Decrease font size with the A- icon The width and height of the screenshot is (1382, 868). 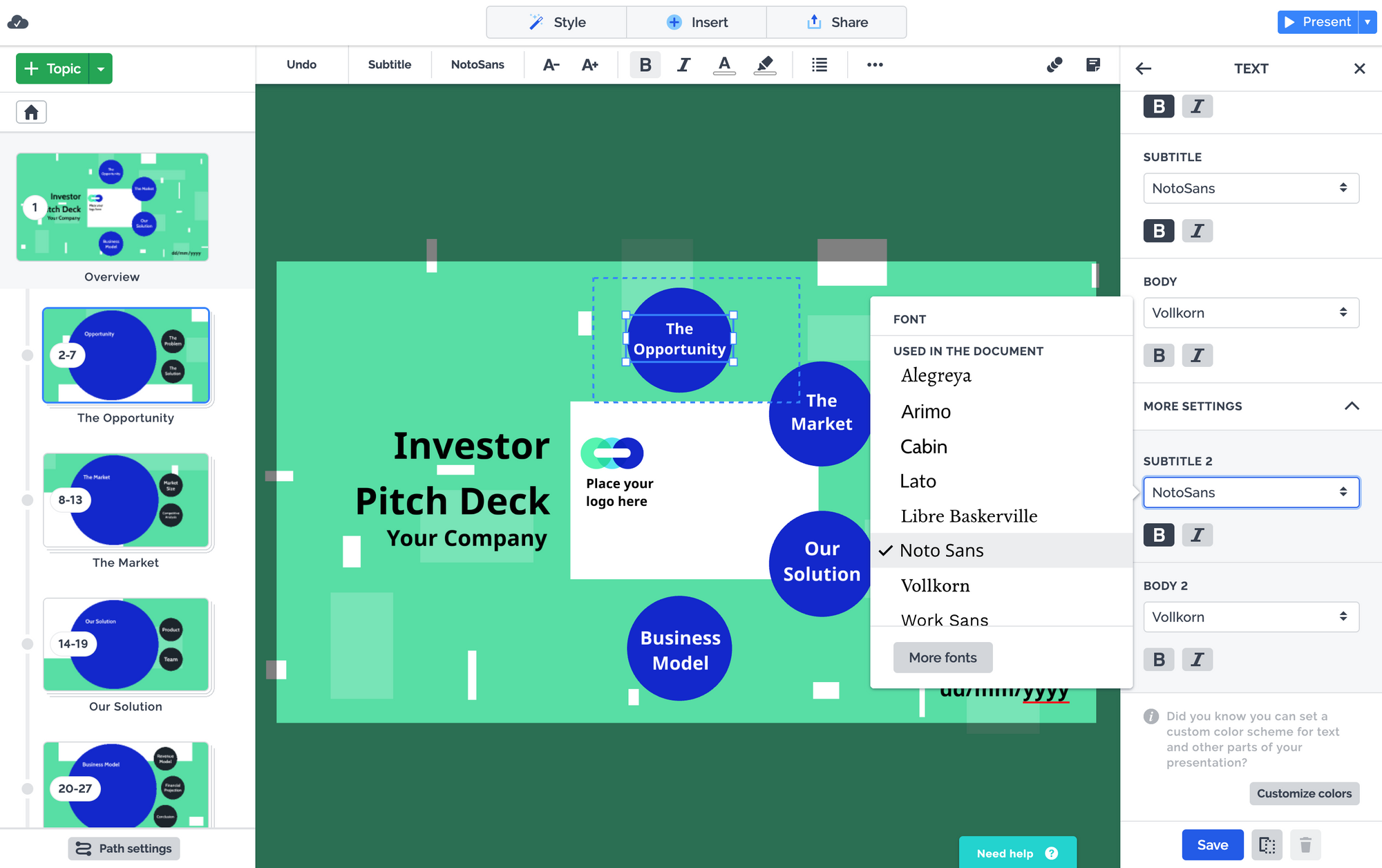(551, 64)
